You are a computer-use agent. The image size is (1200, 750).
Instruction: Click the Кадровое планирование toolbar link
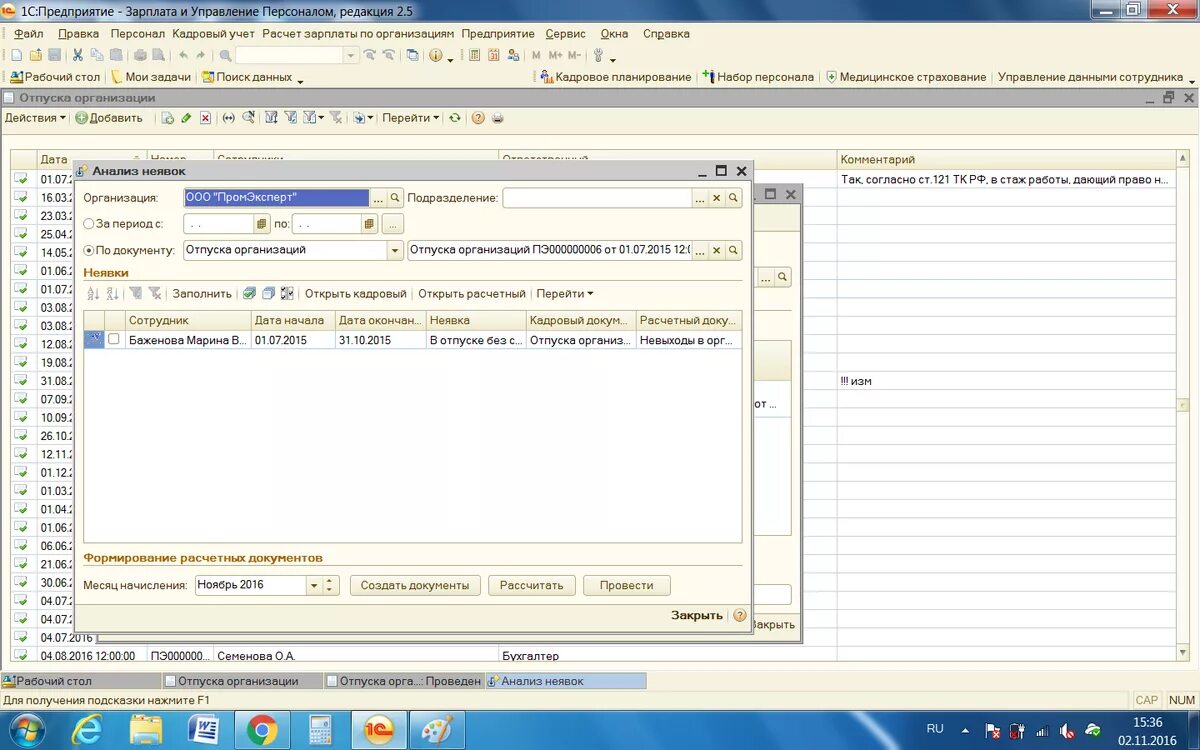click(616, 77)
